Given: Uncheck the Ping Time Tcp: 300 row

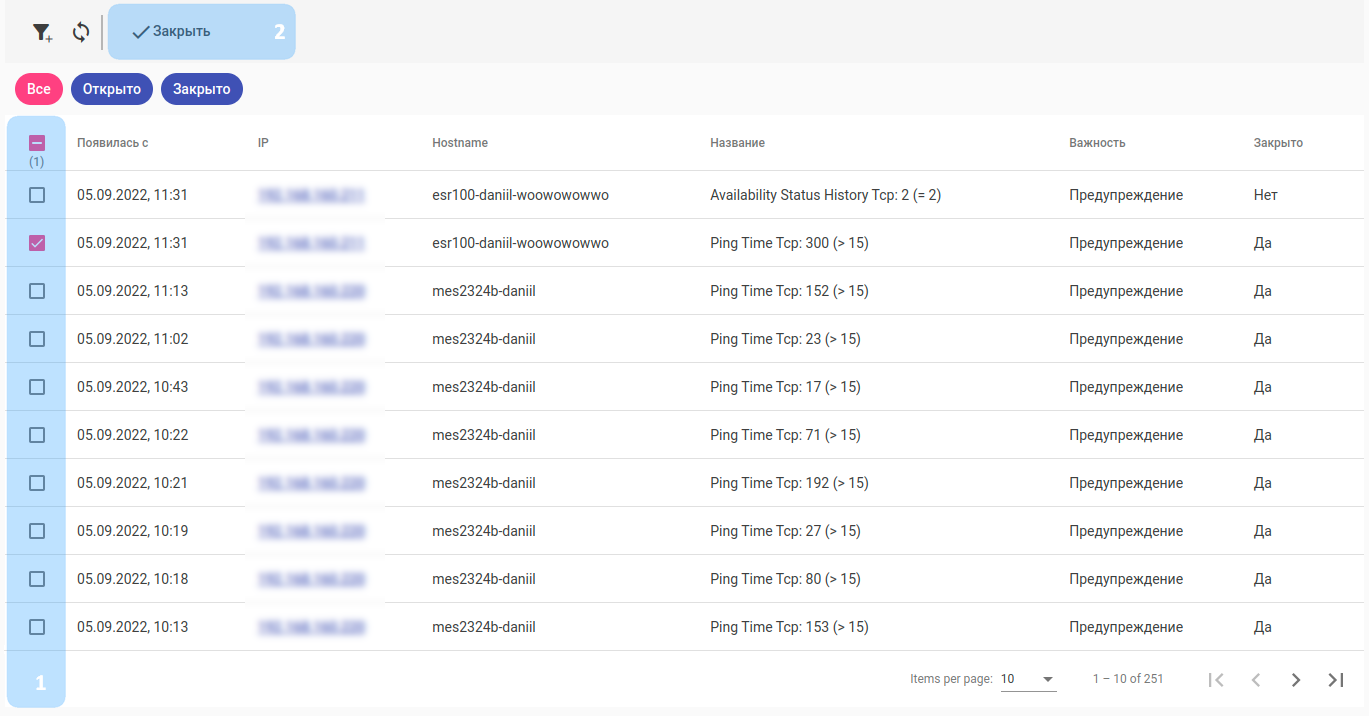Looking at the screenshot, I should coord(37,243).
